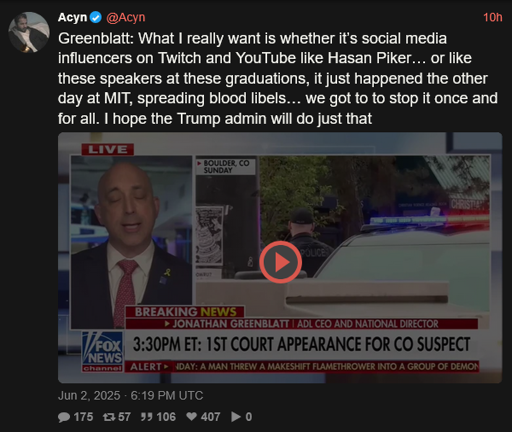The height and width of the screenshot is (432, 512).
Task: Click the quote marks icon
Action: tap(146, 417)
